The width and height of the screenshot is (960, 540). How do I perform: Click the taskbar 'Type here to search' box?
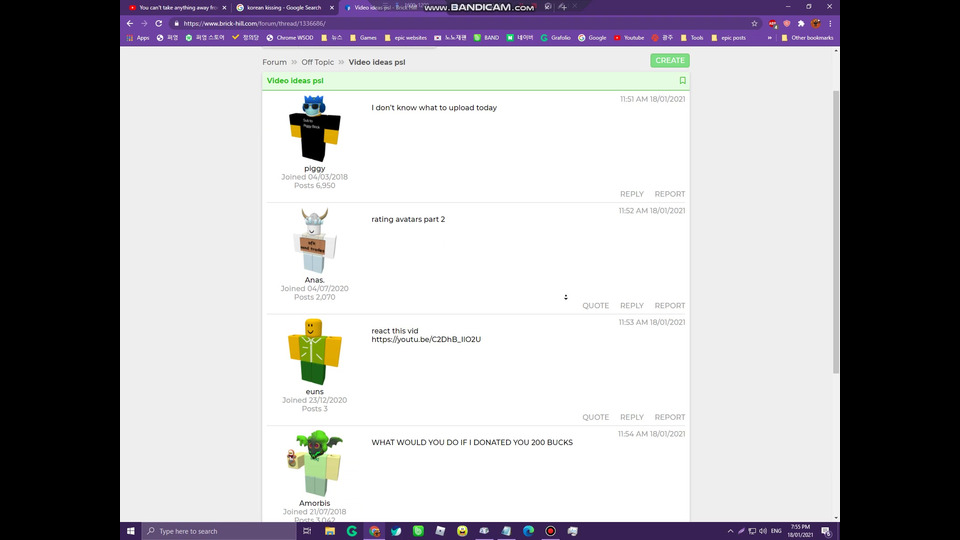click(x=219, y=531)
